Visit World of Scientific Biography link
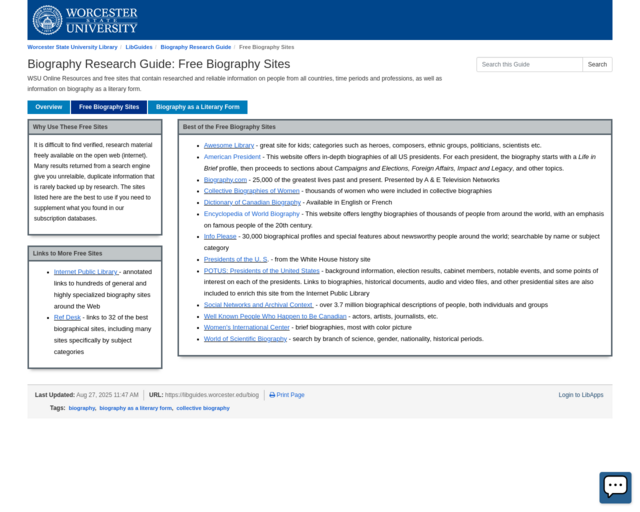Viewport: 640px width, 512px height. [x=245, y=339]
